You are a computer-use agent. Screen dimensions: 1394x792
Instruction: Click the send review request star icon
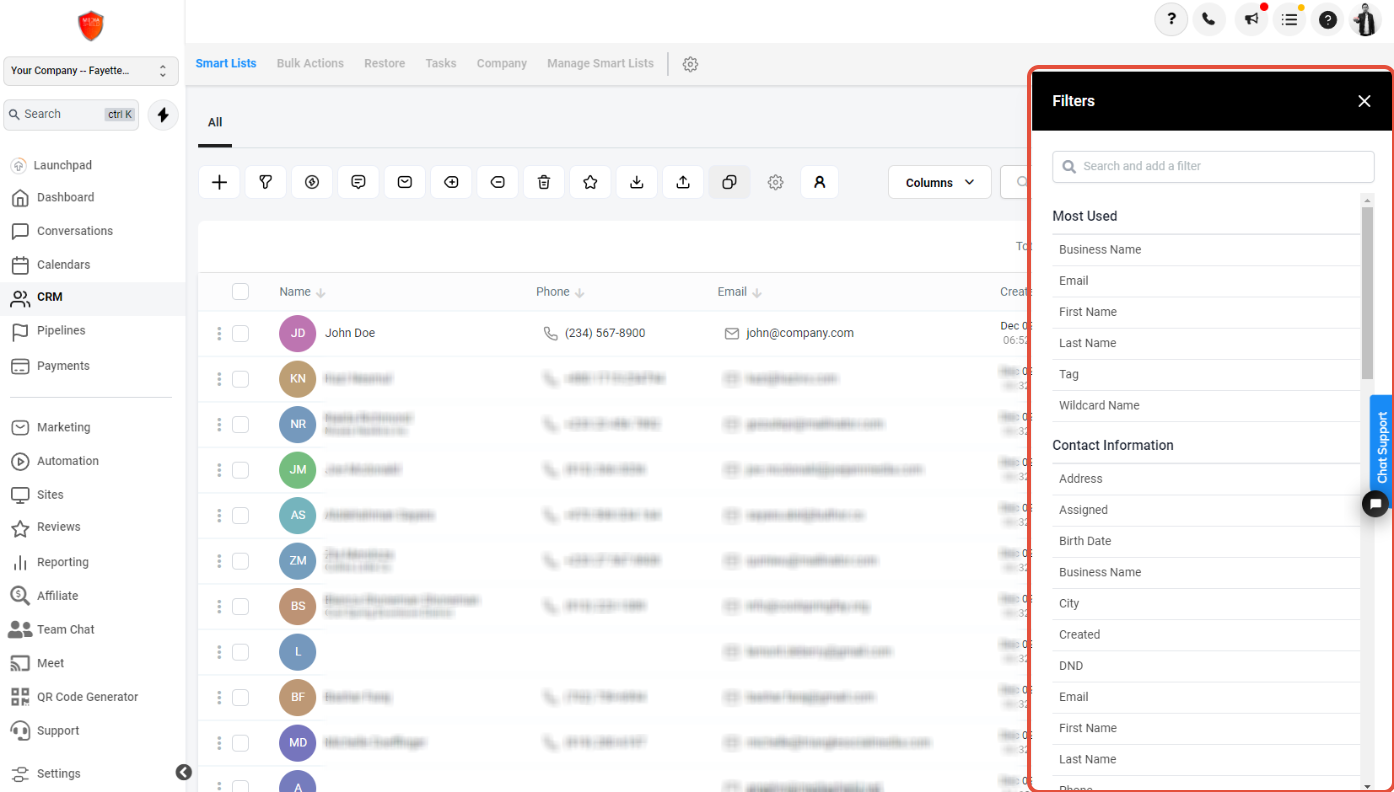point(590,182)
